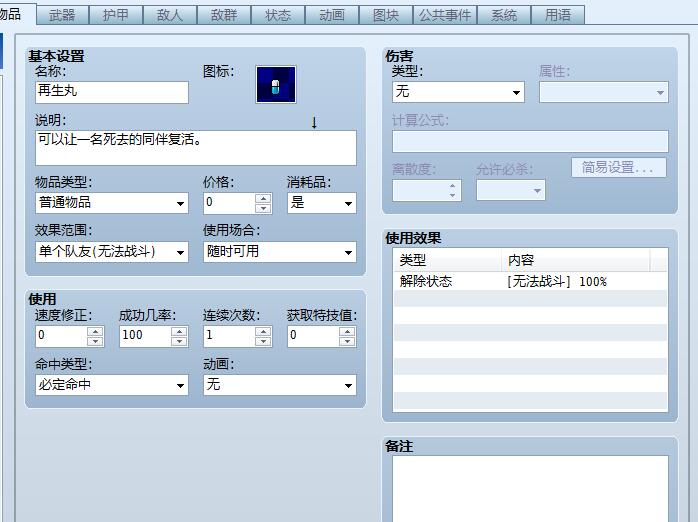Click the 说明 description text box
Screen dimensions: 698x522
196,148
